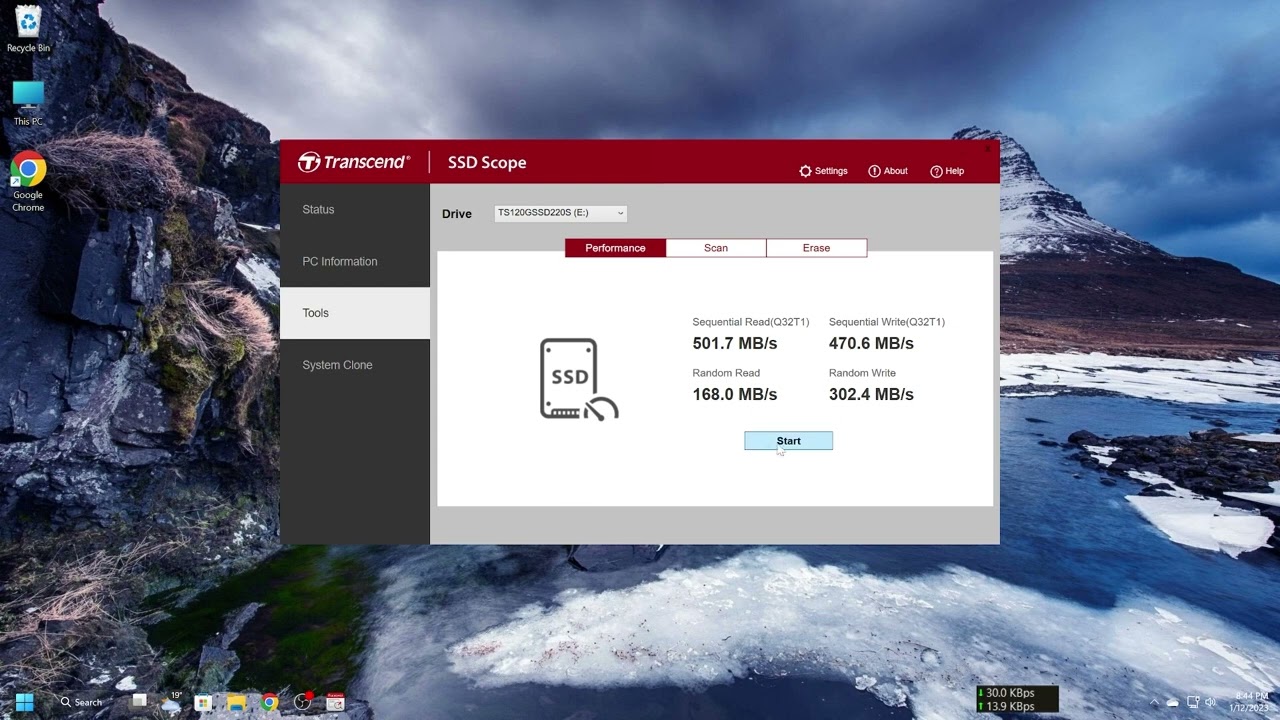Open SSD Scope Settings
The width and height of the screenshot is (1280, 720).
(823, 171)
